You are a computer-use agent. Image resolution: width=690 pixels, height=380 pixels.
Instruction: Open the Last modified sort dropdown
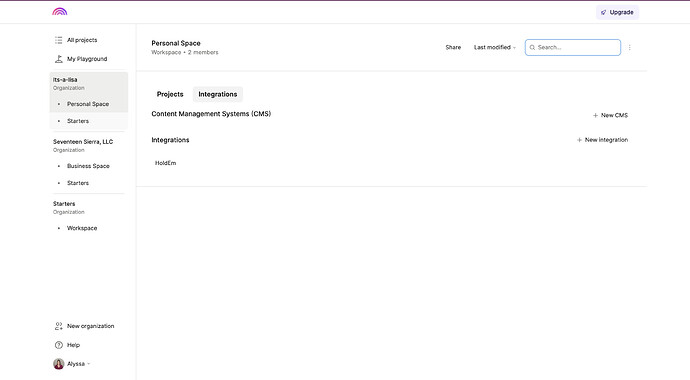point(495,48)
